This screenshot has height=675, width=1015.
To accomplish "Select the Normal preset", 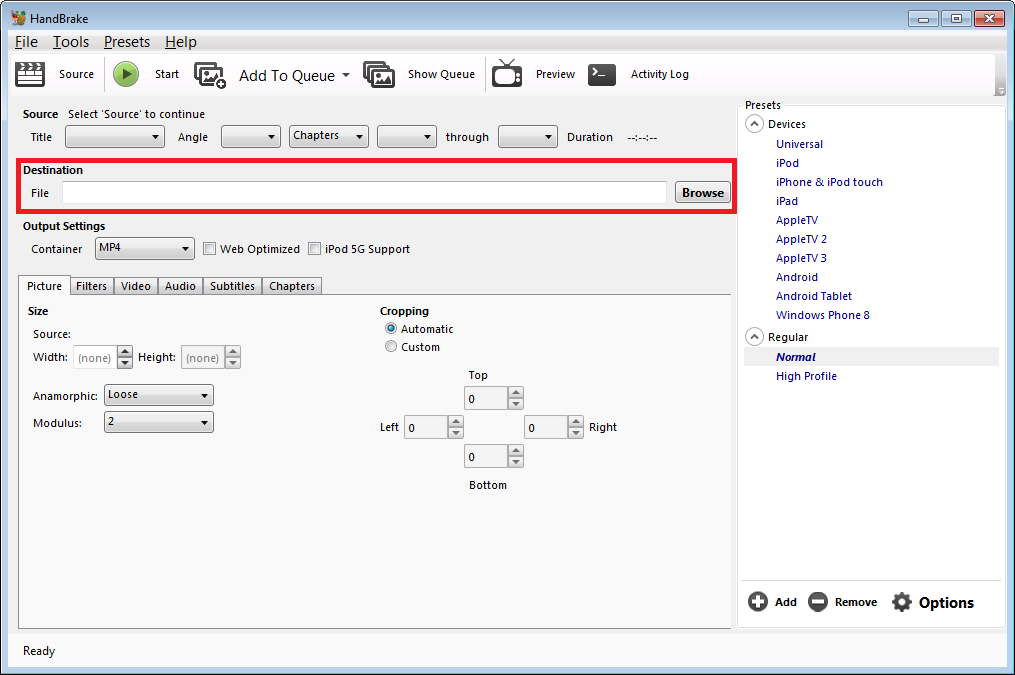I will [796, 357].
